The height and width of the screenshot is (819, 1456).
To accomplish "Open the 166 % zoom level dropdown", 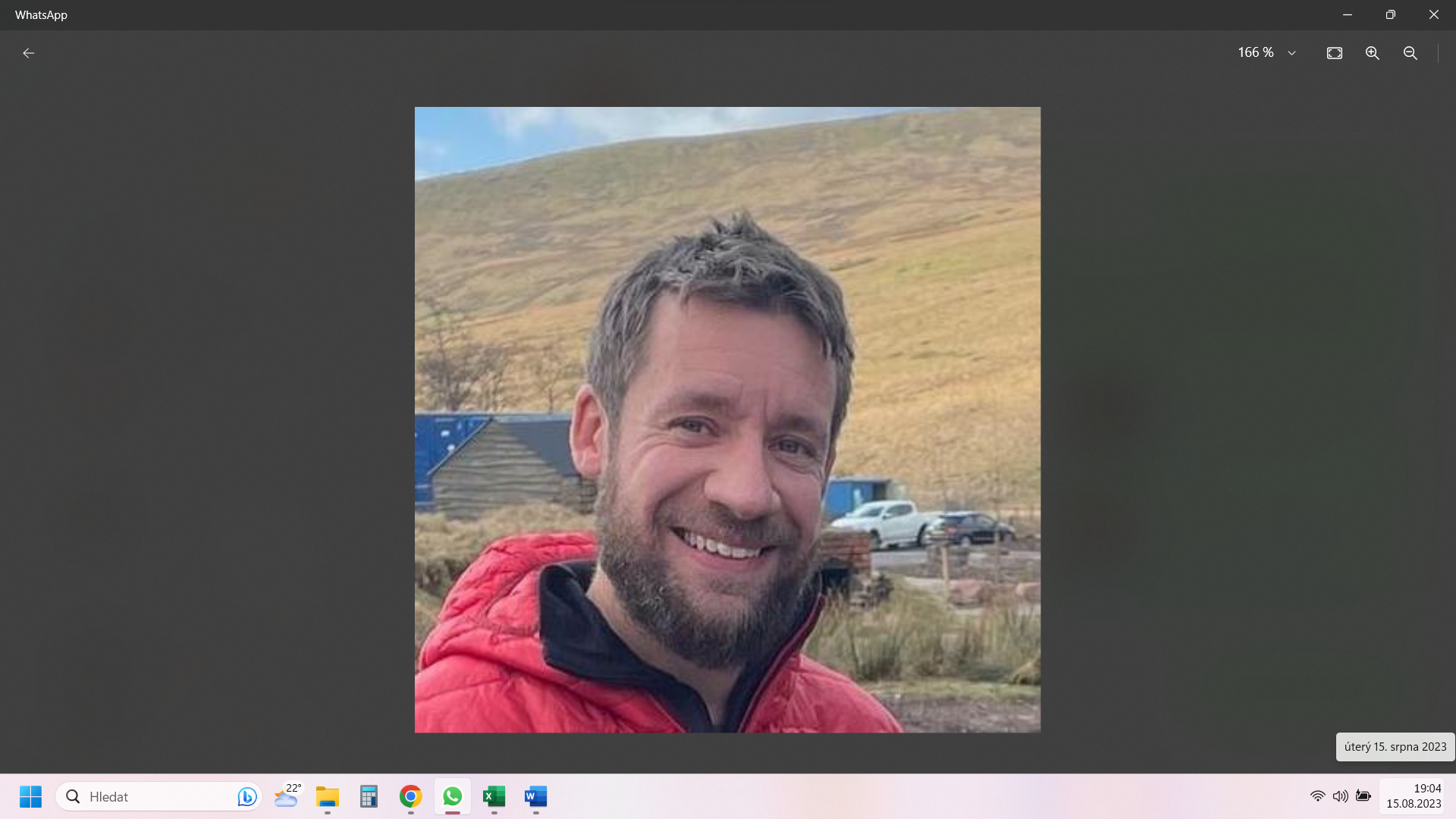I will (1291, 53).
